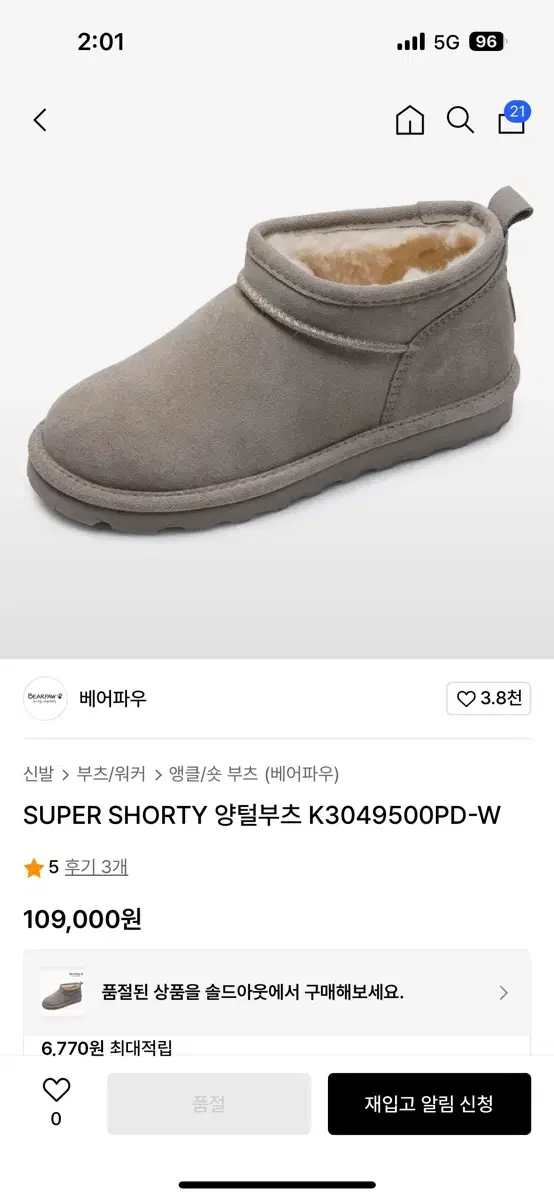Tap the 품절된 상품을 솔드아웃에서 구매해보세요 banner text
The width and height of the screenshot is (554, 1200).
pos(253,992)
